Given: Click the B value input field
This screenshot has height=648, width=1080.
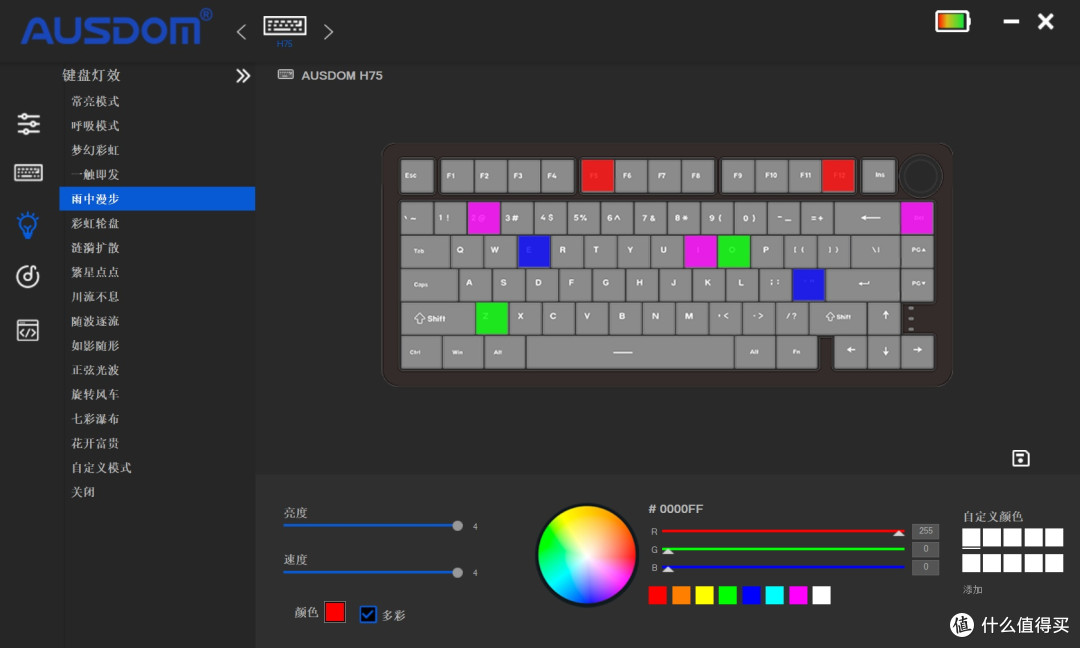Looking at the screenshot, I should (x=925, y=567).
